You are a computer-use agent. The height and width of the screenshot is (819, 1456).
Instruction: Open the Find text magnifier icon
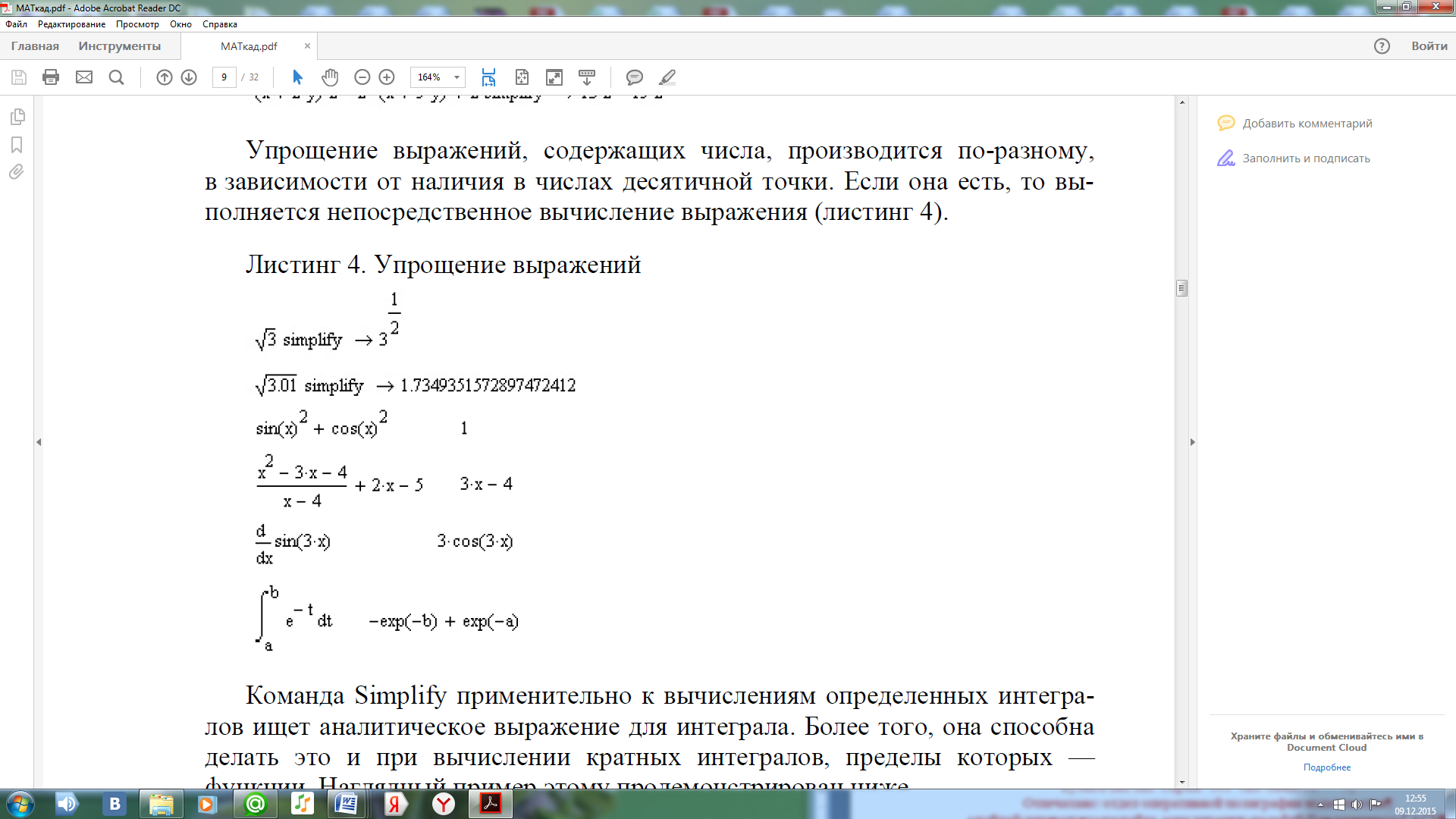[116, 77]
